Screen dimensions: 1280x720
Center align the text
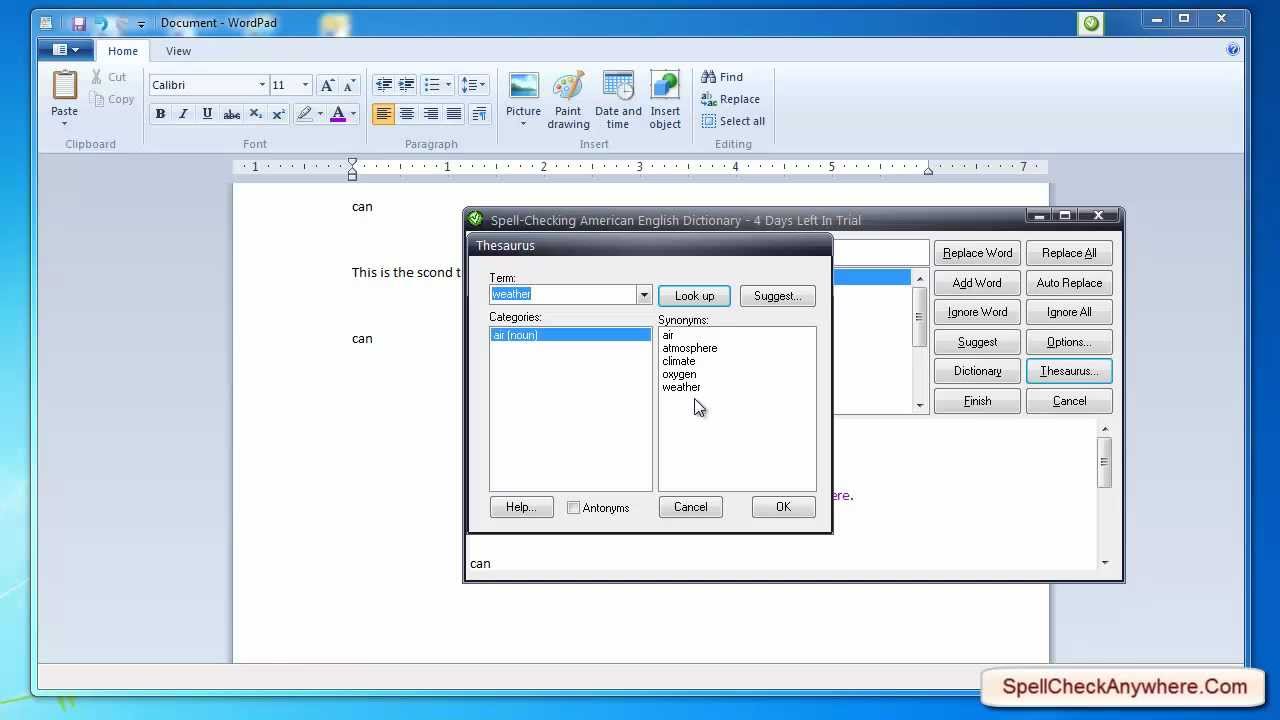point(407,114)
